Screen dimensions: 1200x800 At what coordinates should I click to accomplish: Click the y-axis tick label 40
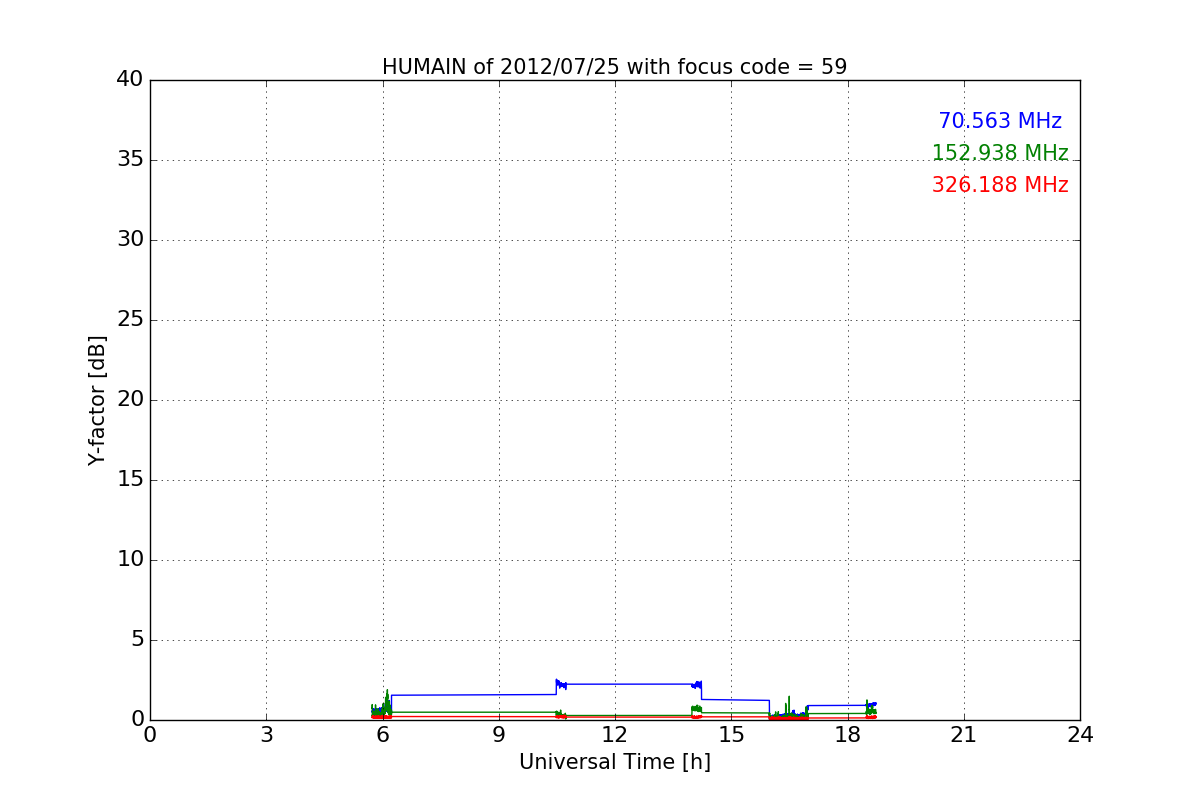[x=130, y=80]
